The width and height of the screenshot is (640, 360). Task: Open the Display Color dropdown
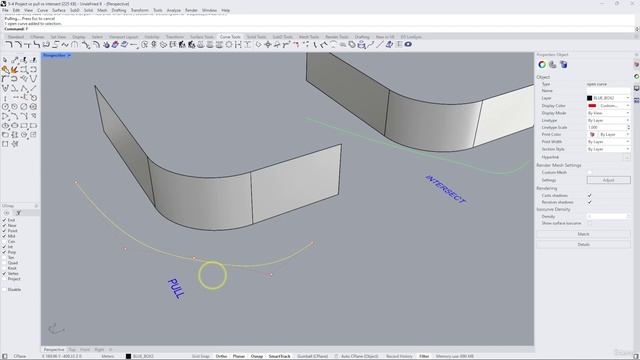pyautogui.click(x=608, y=106)
